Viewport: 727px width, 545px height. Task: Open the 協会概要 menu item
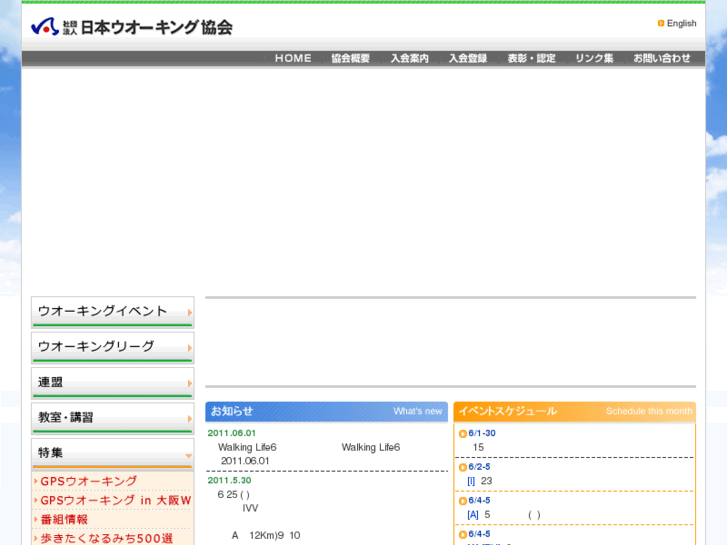351,59
